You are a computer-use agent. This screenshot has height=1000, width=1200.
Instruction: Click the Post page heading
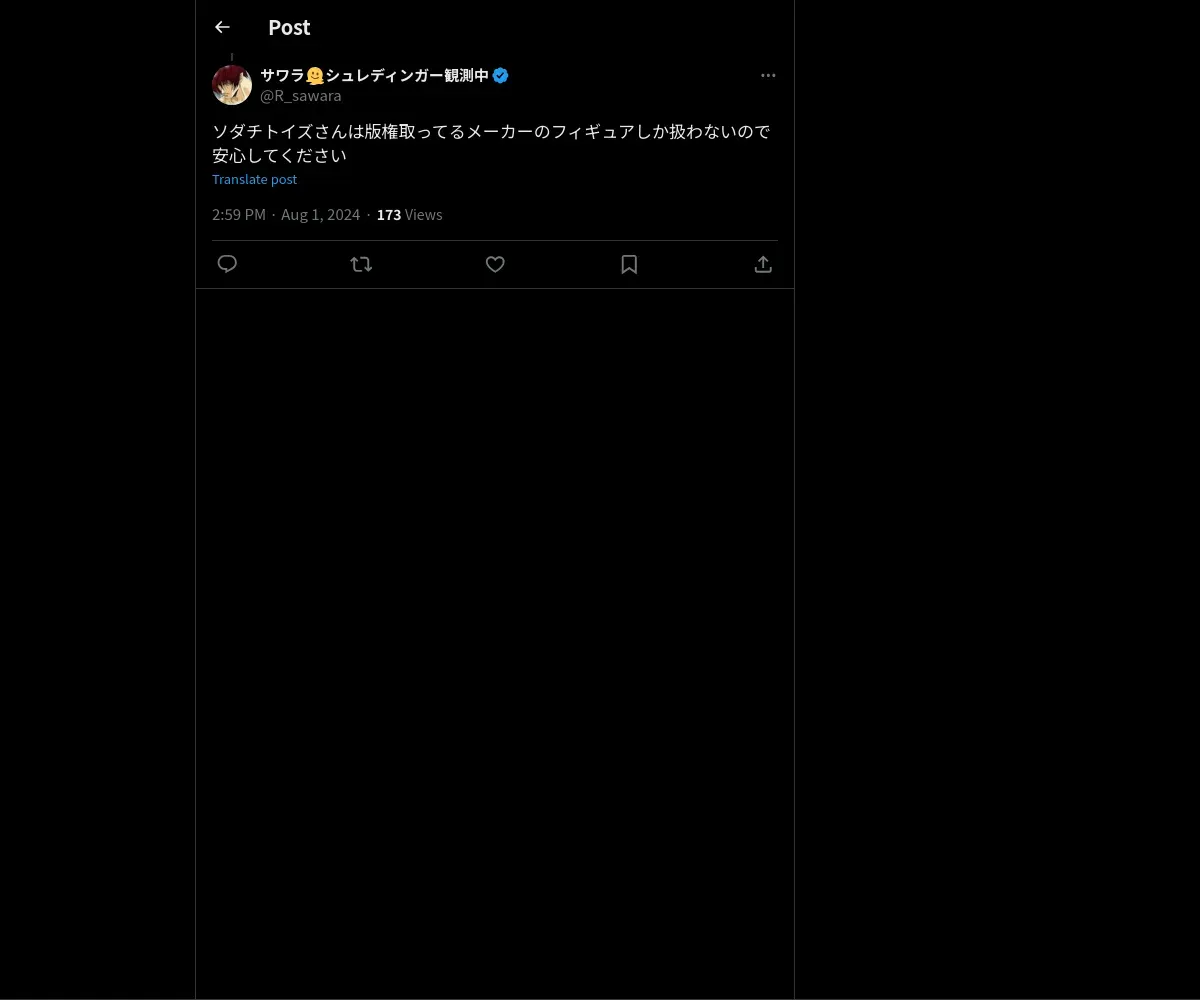pyautogui.click(x=289, y=27)
